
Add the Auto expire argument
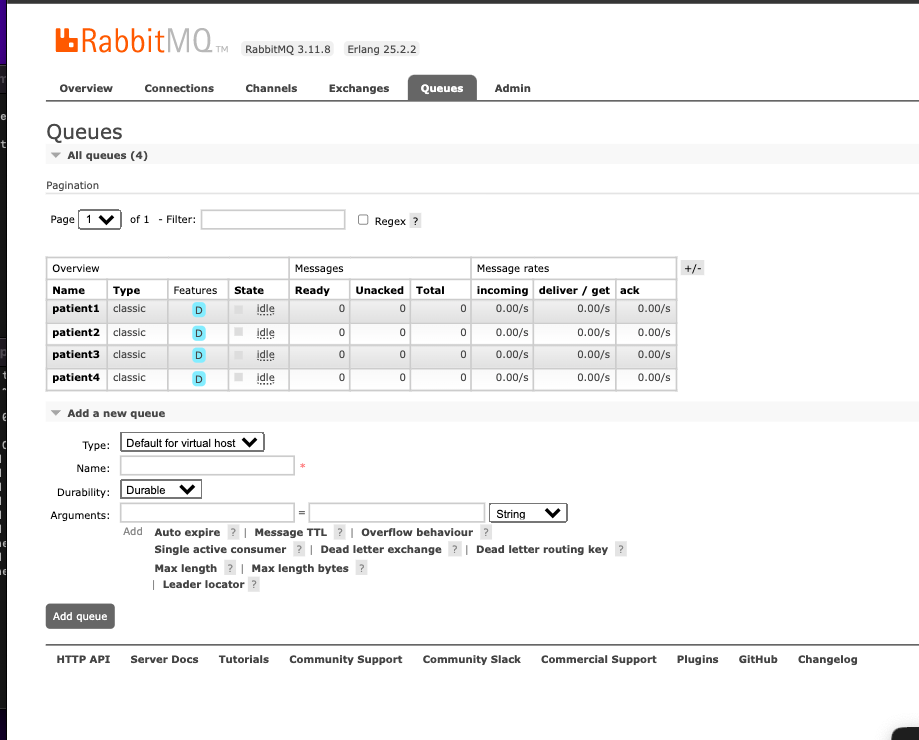click(188, 532)
